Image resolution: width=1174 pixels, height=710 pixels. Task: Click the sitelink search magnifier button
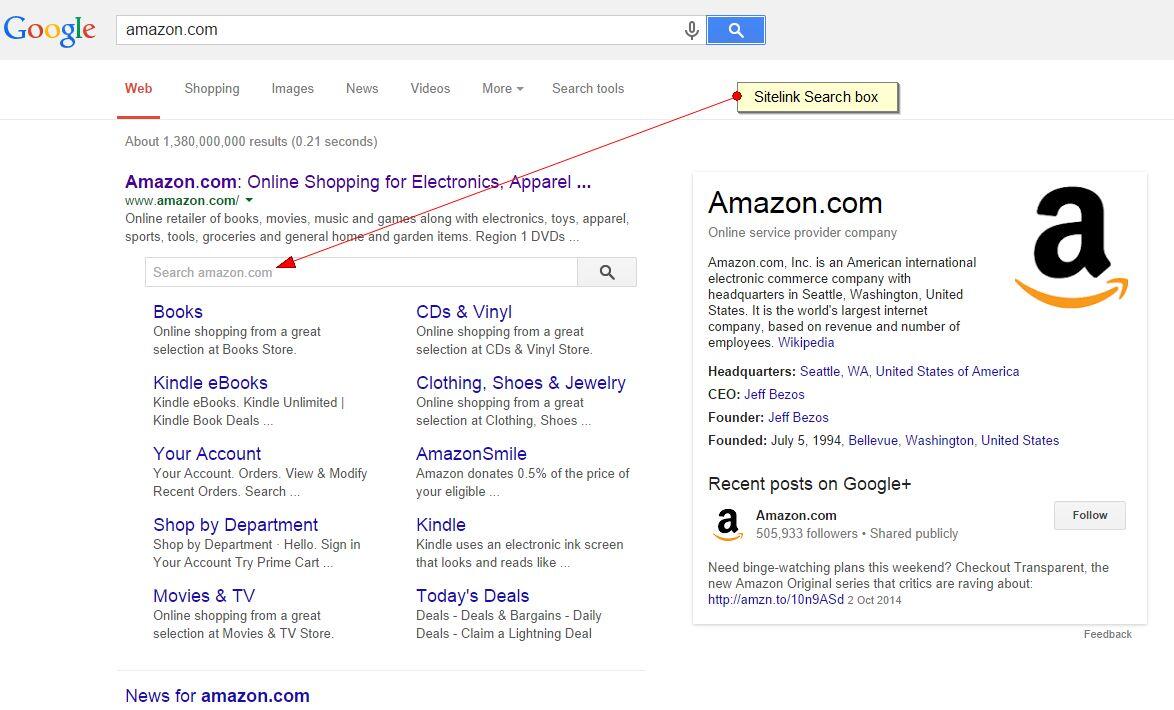(607, 273)
